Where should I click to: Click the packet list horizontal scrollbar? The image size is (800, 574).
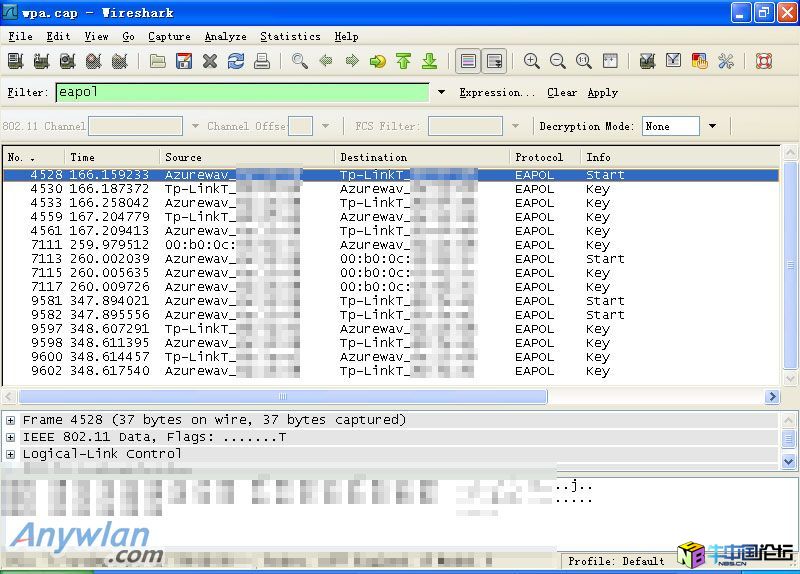tap(282, 397)
